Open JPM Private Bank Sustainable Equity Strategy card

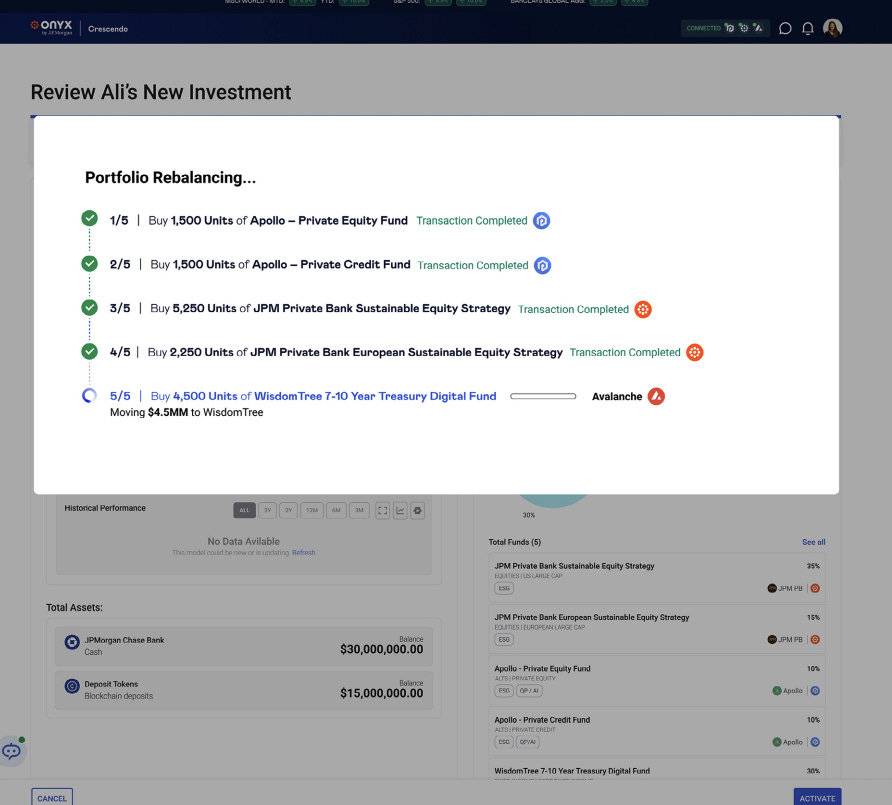click(657, 578)
